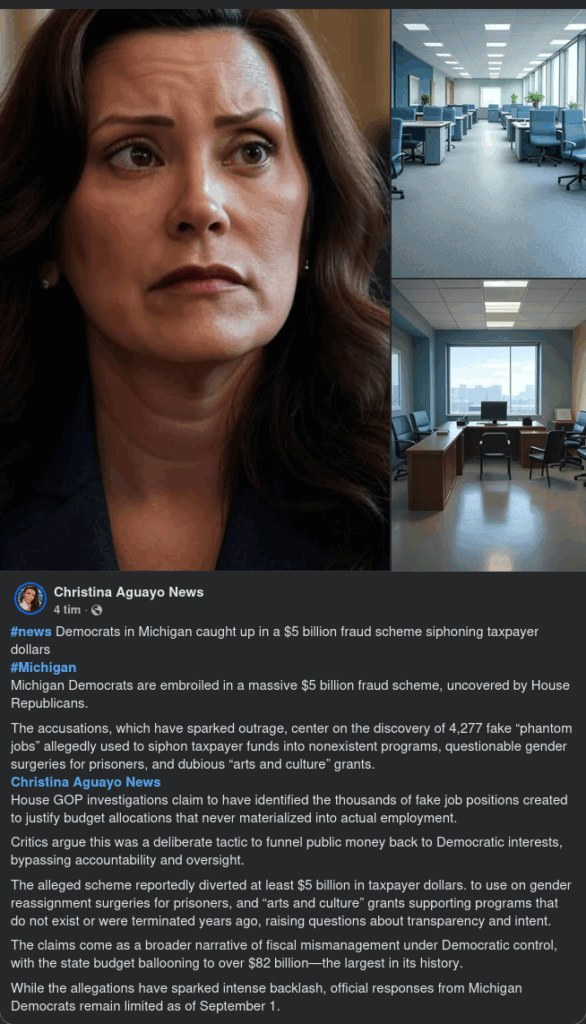Screen dimensions: 586x1024
Task: Open the open-plan office cubicles photo
Action: click(x=489, y=143)
